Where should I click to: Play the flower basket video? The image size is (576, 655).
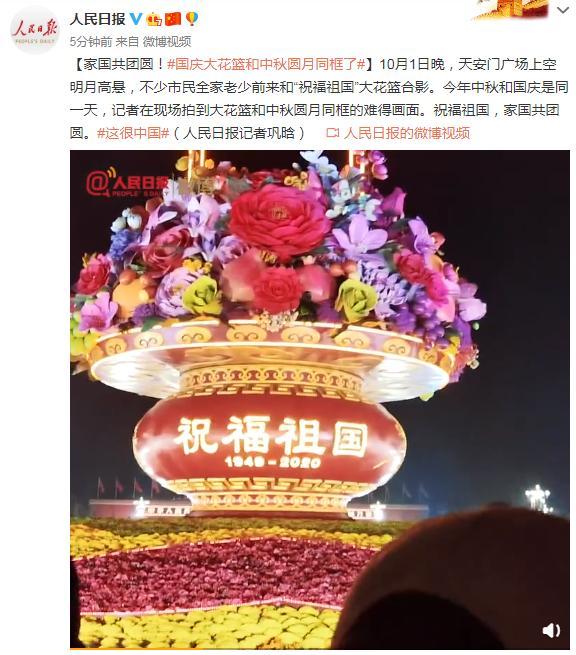(x=320, y=399)
